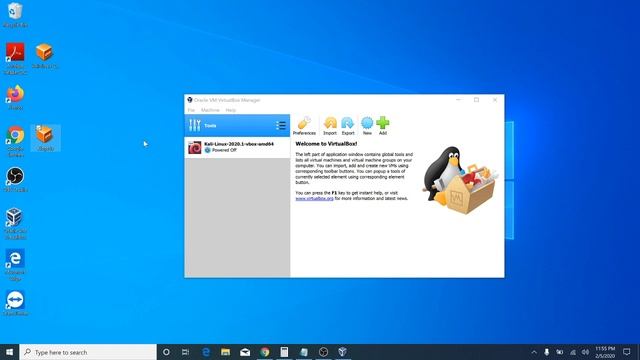
Task: Open the Action Center notifications
Action: point(627,352)
